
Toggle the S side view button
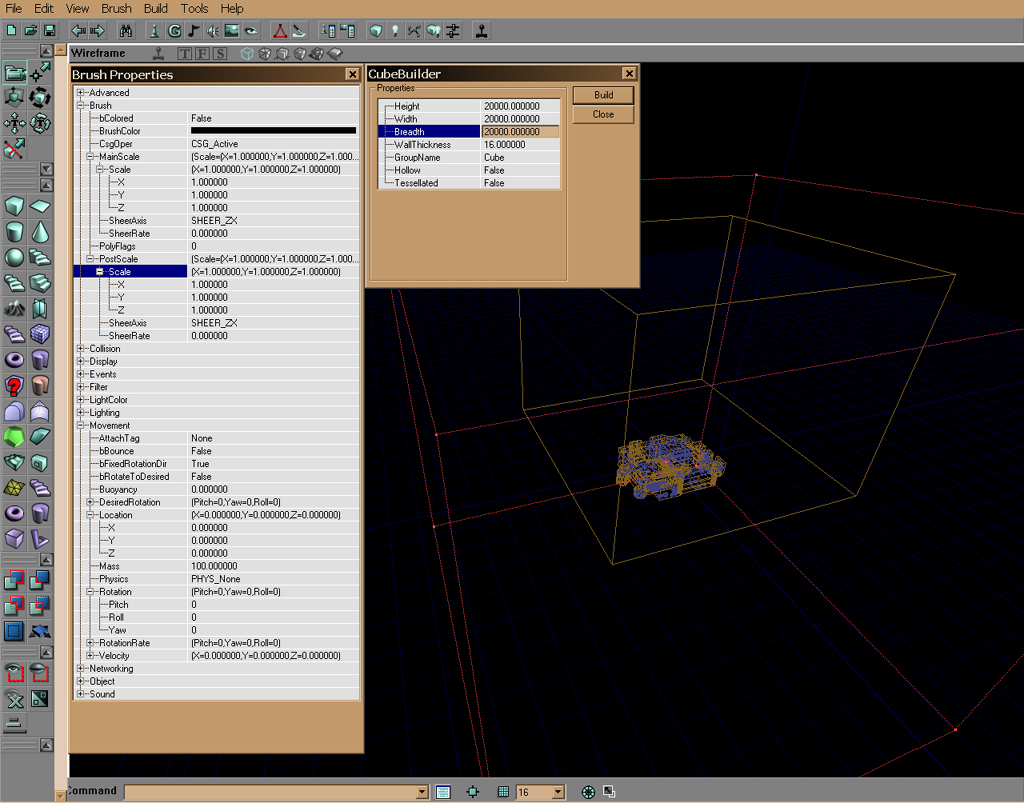coord(219,53)
